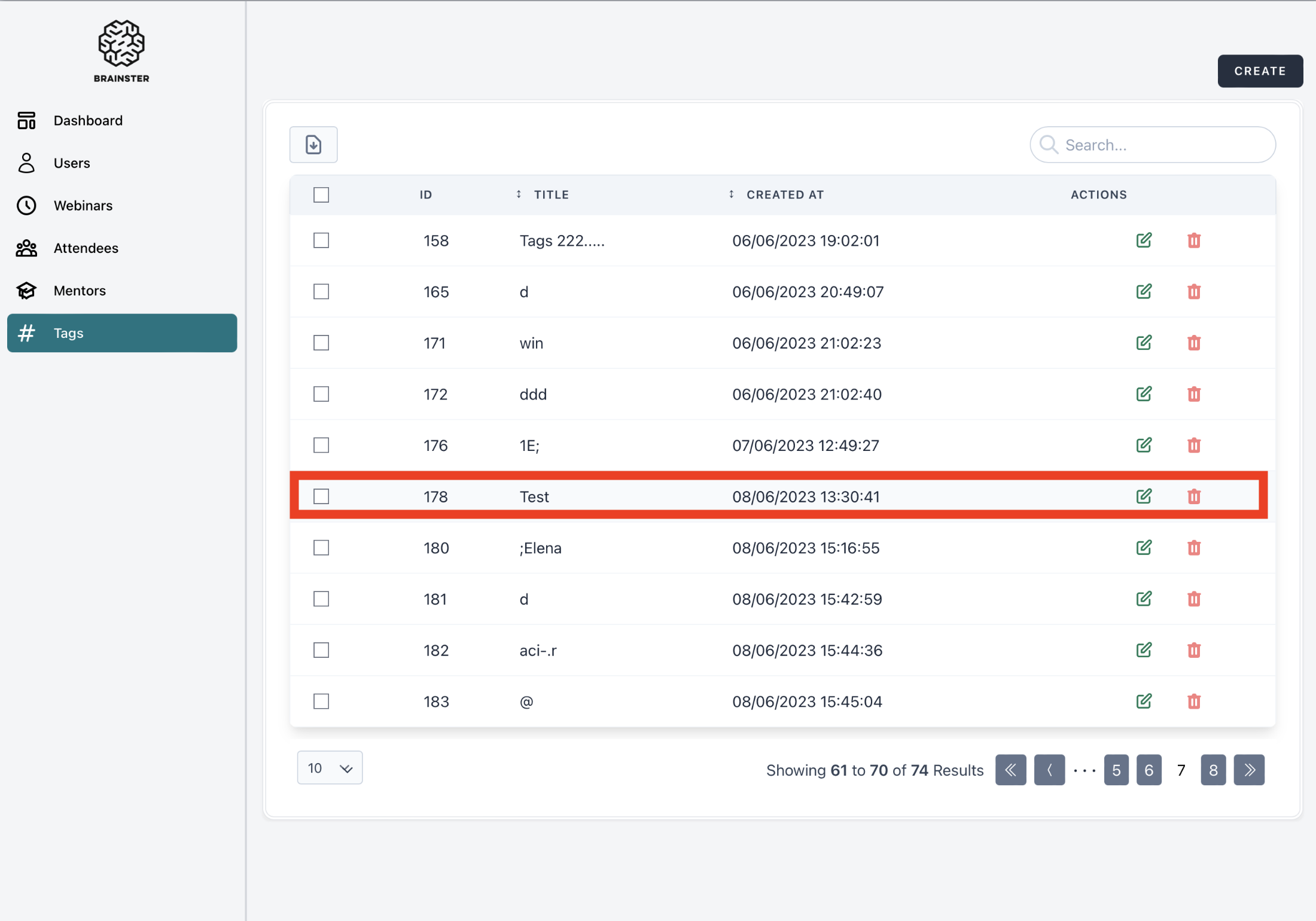Tick the checkbox for tag 182
Screen dimensions: 1316x921
(x=321, y=650)
